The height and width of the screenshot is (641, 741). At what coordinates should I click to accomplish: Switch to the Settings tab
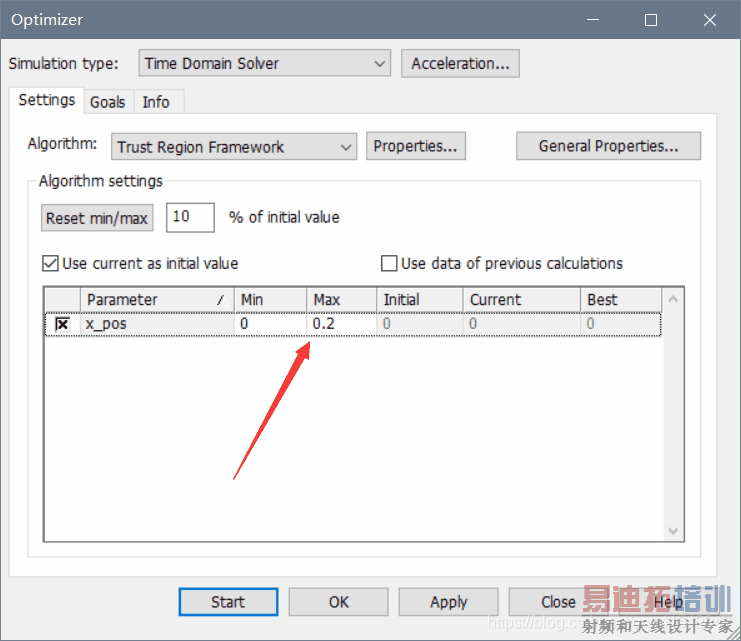pos(47,100)
